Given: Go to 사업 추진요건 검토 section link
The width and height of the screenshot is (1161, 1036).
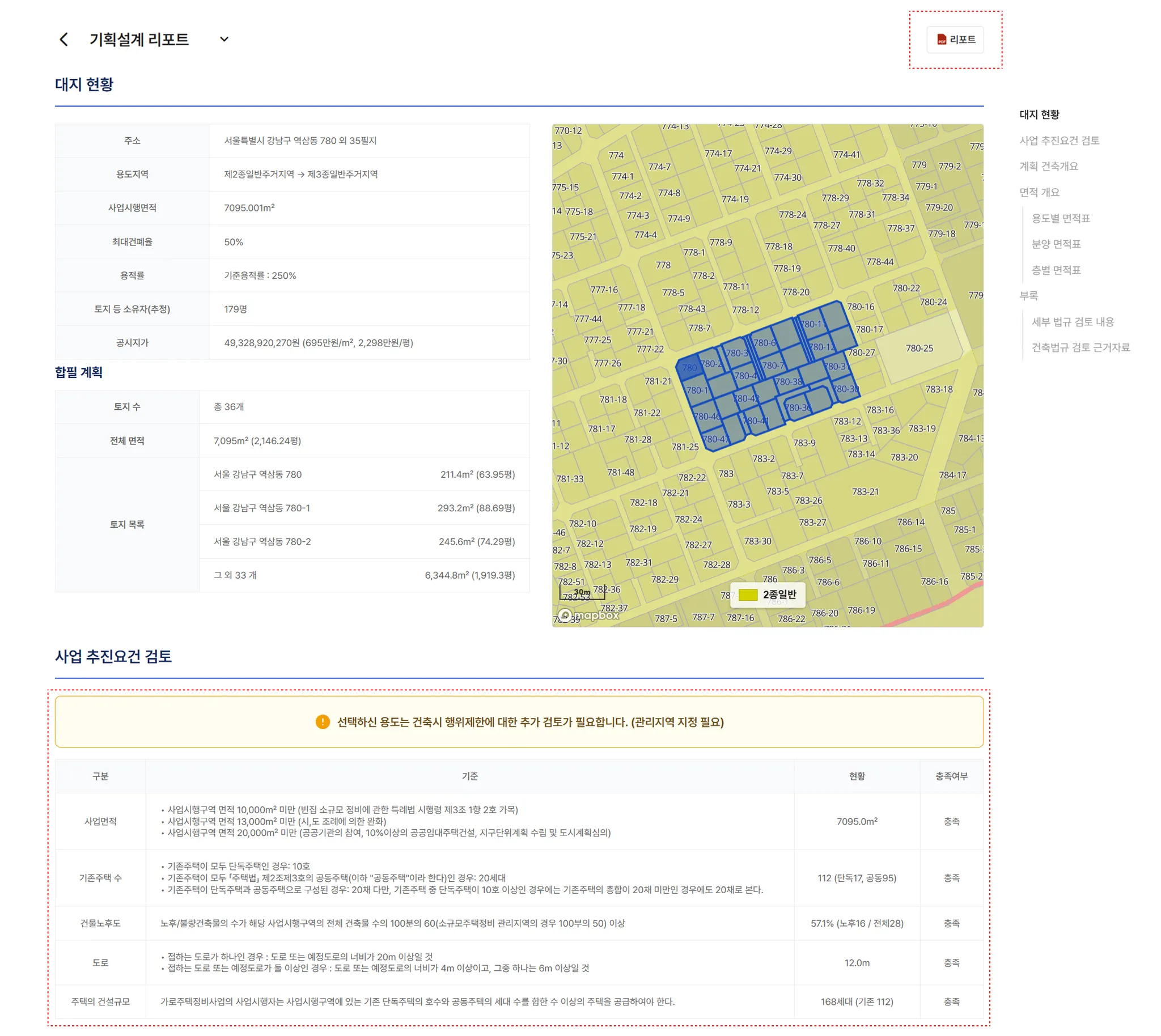Looking at the screenshot, I should point(1059,141).
